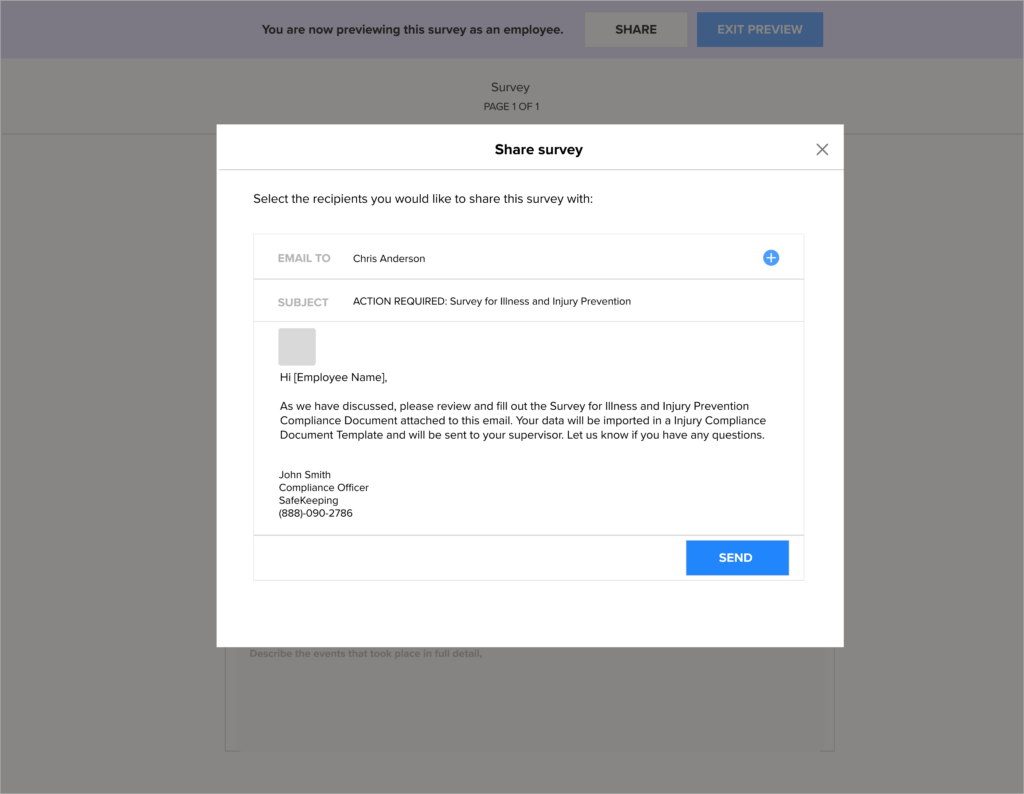
Task: Exit the survey preview mode
Action: click(759, 30)
